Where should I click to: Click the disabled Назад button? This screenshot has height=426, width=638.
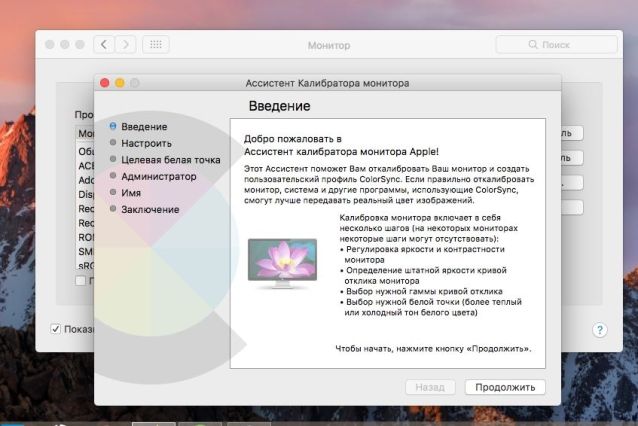[x=430, y=387]
